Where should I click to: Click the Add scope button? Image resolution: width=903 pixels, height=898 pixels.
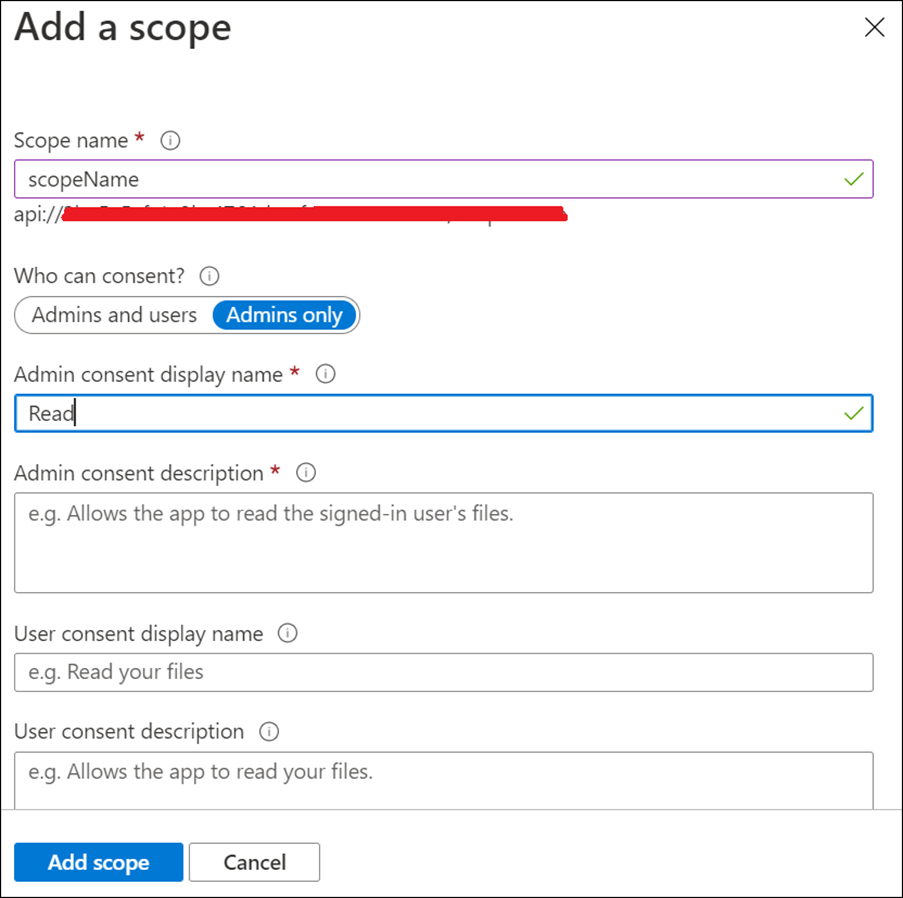98,862
